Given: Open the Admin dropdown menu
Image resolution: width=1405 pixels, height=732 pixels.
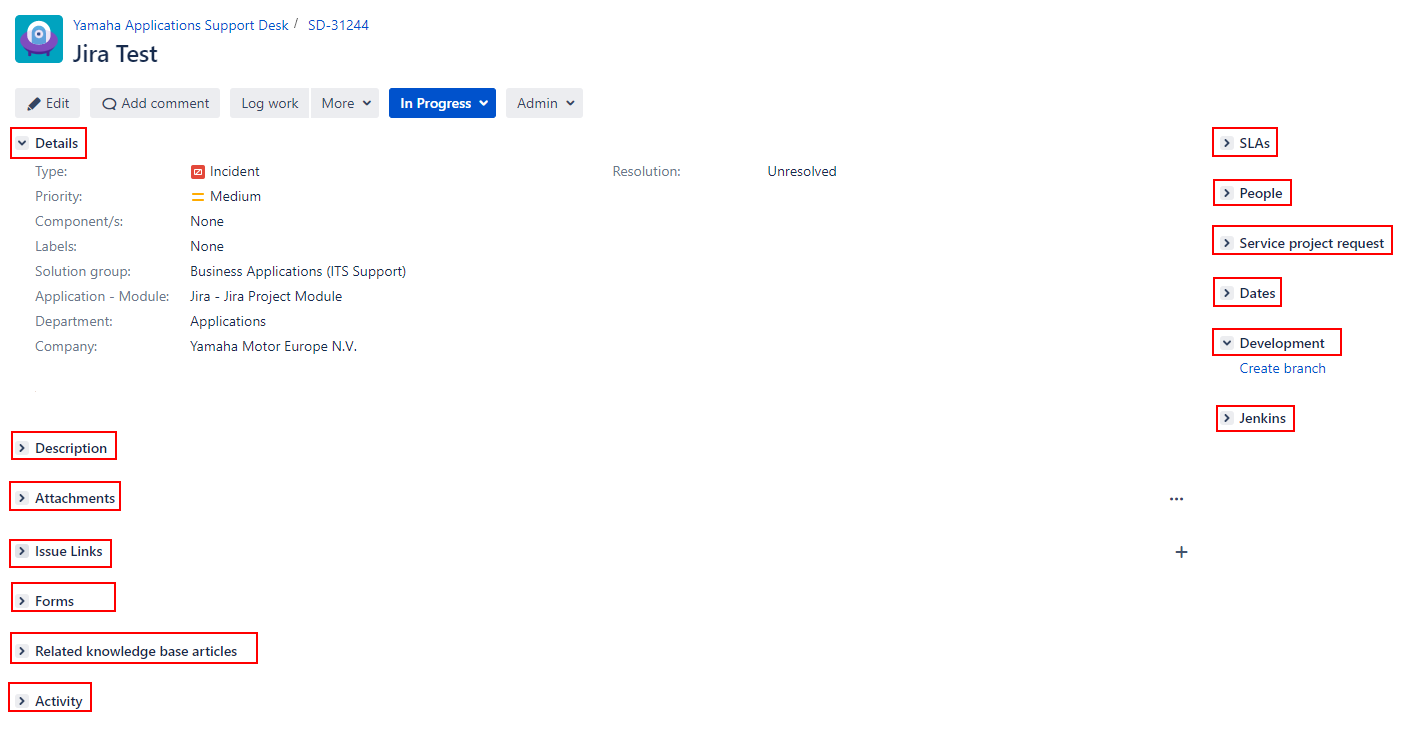Looking at the screenshot, I should (x=544, y=103).
